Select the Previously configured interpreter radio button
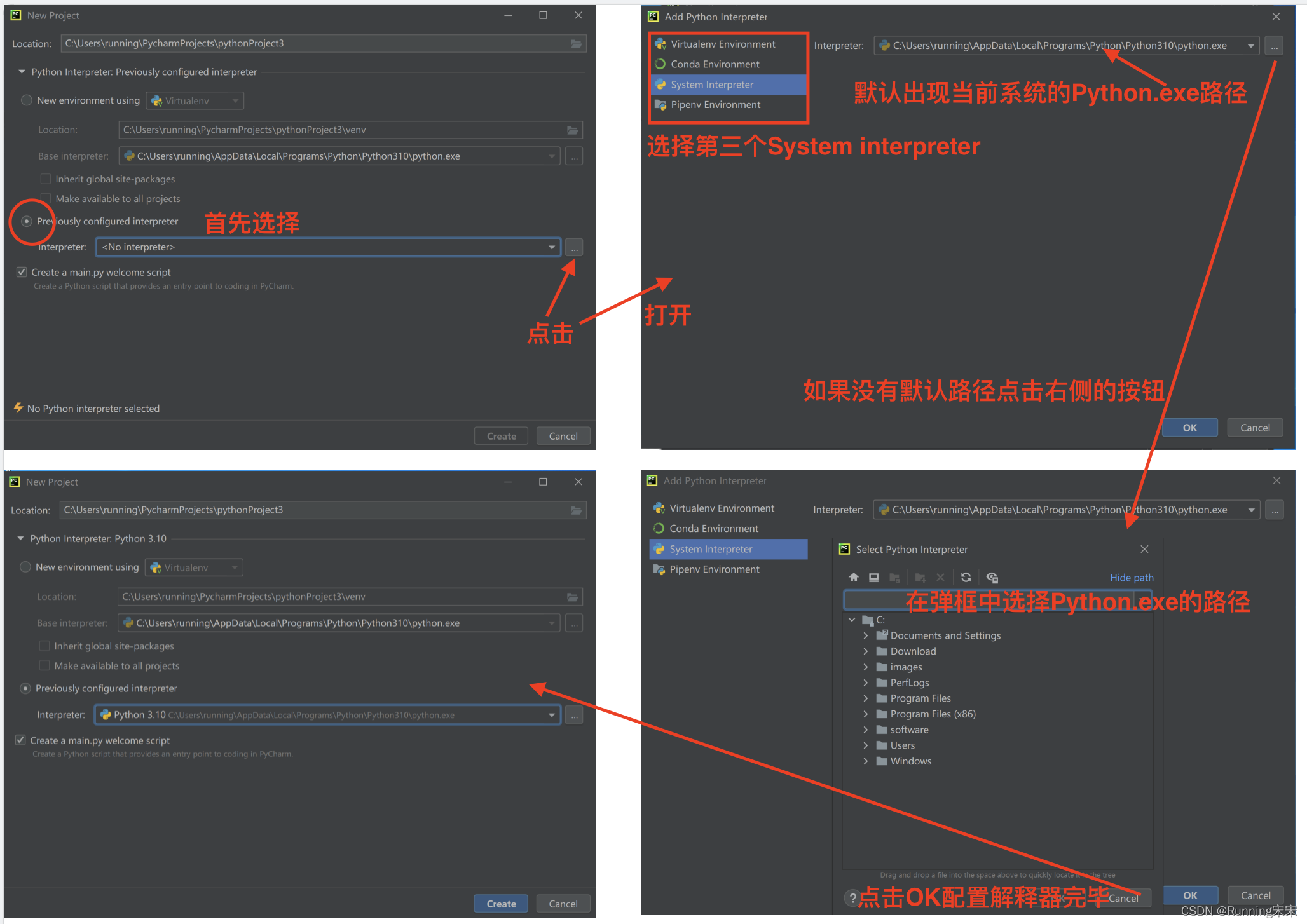Screen dimensions: 1307x924 27,221
